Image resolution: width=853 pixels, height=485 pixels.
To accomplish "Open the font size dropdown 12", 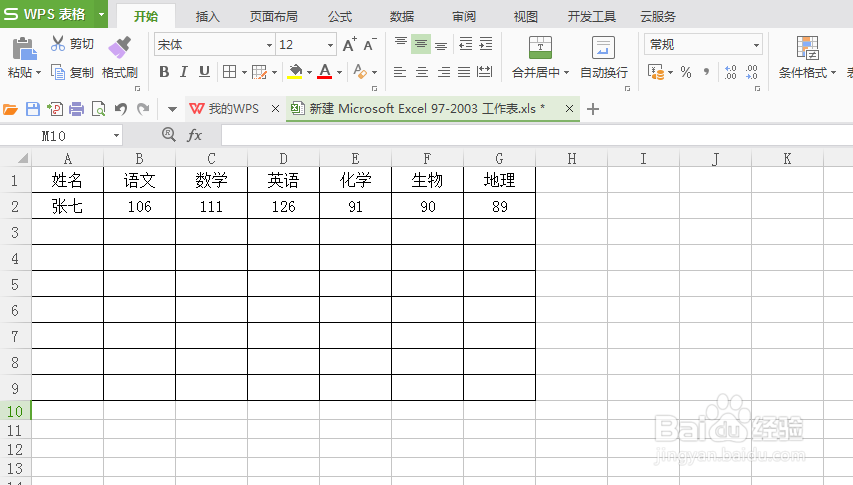I will [330, 45].
